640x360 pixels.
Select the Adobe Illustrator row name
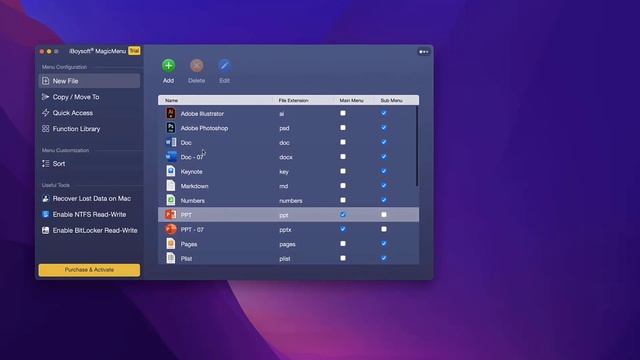(x=202, y=114)
